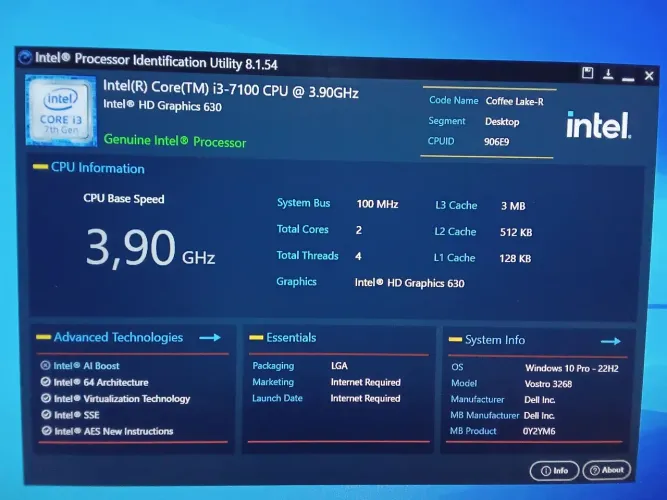Click the Intel AI Boost label
Image resolution: width=667 pixels, height=500 pixels.
[86, 366]
